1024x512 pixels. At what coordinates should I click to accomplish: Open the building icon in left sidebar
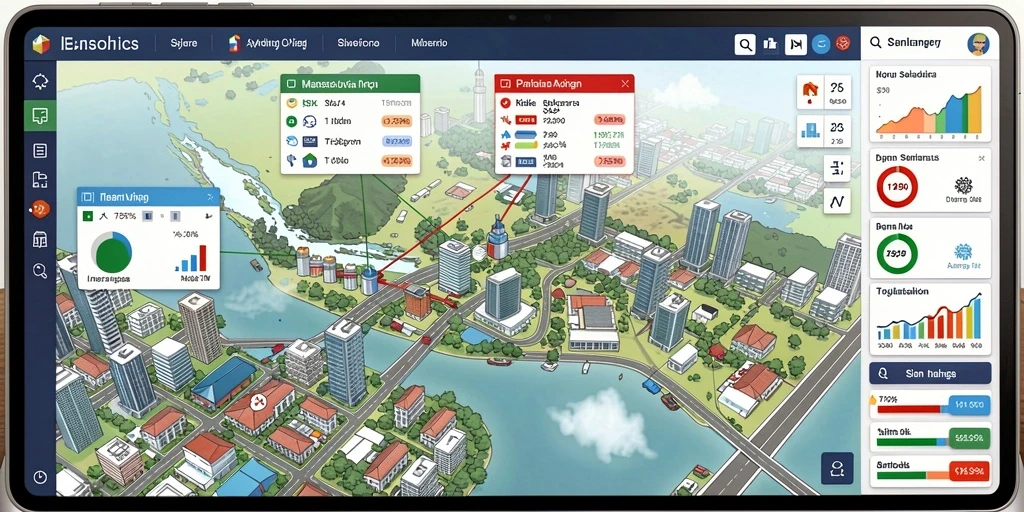point(40,240)
